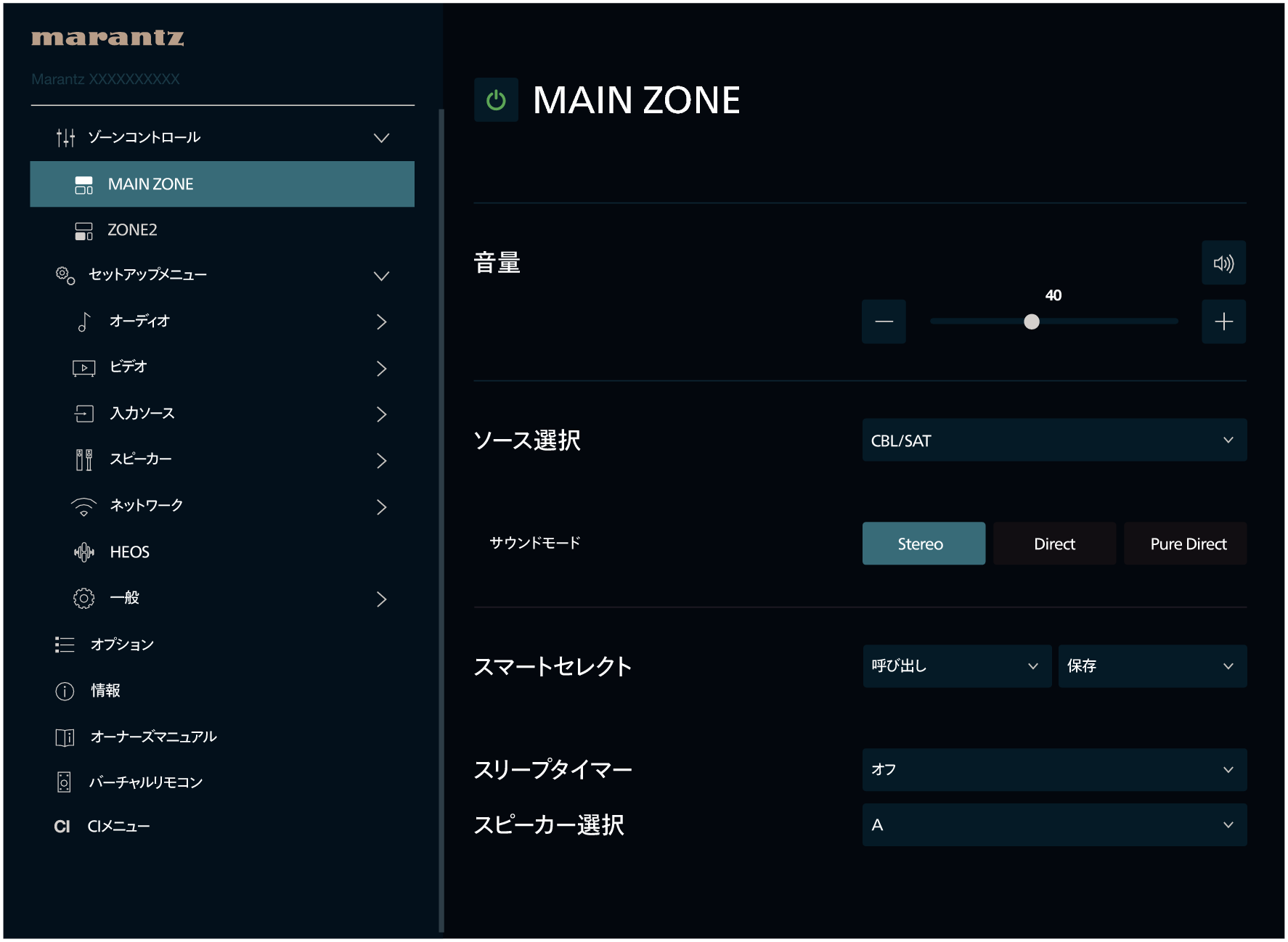Screen dimensions: 1288x942
Task: Select the Direct sound mode
Action: 1054,544
